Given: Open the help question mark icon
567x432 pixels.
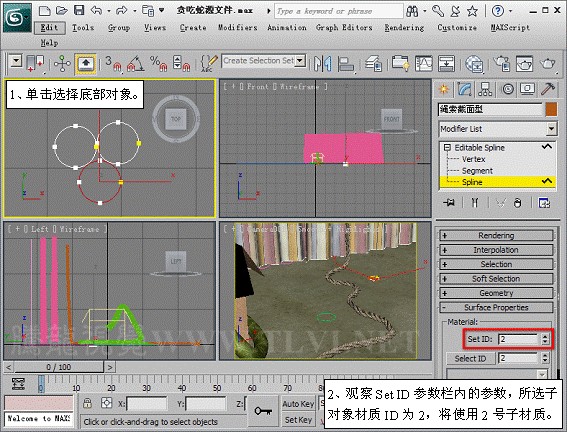Looking at the screenshot, I should tap(498, 11).
